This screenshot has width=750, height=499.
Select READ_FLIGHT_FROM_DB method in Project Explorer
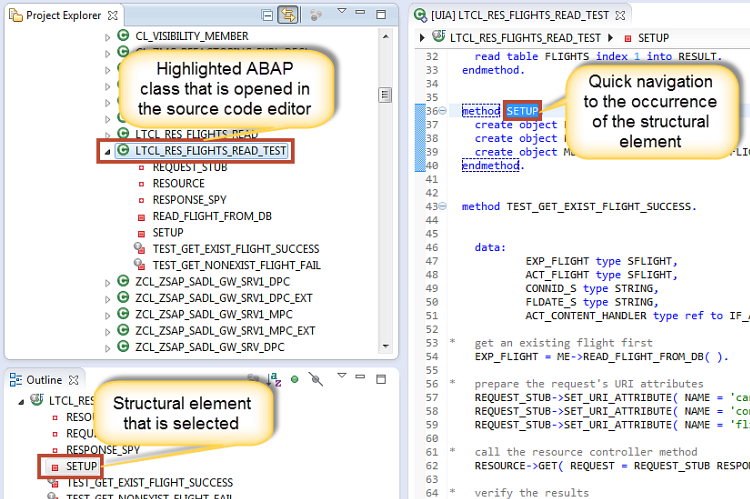click(x=212, y=216)
